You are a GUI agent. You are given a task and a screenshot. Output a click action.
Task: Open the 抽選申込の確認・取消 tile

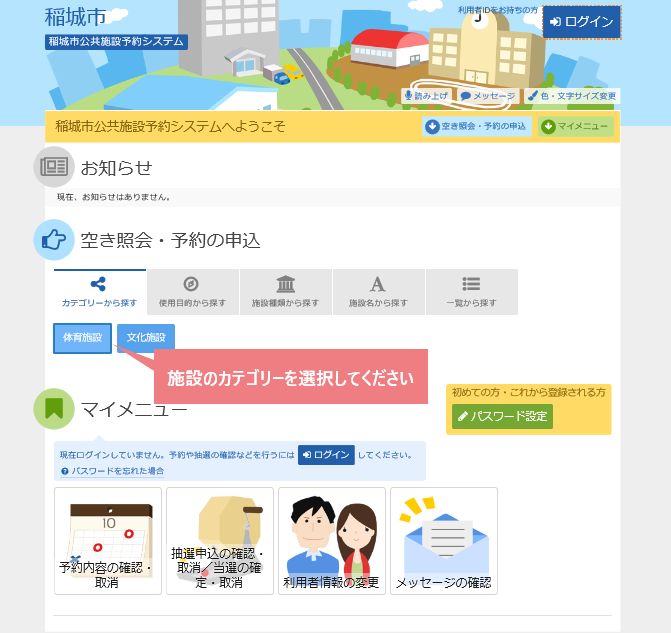(220, 541)
